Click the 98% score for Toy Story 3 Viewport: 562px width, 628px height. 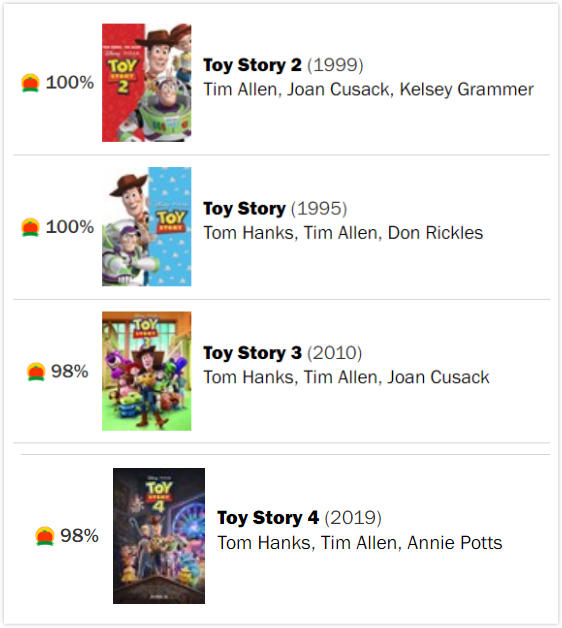pyautogui.click(x=70, y=371)
